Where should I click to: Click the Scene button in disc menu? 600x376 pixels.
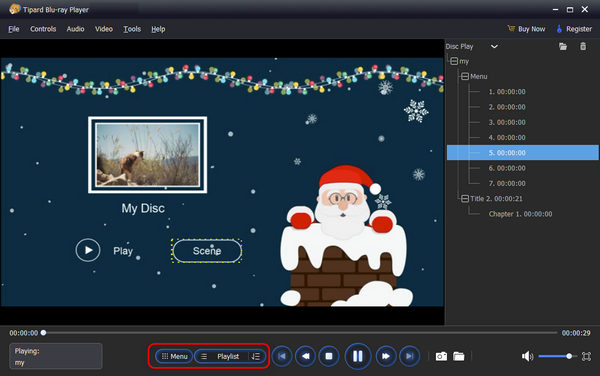point(207,251)
